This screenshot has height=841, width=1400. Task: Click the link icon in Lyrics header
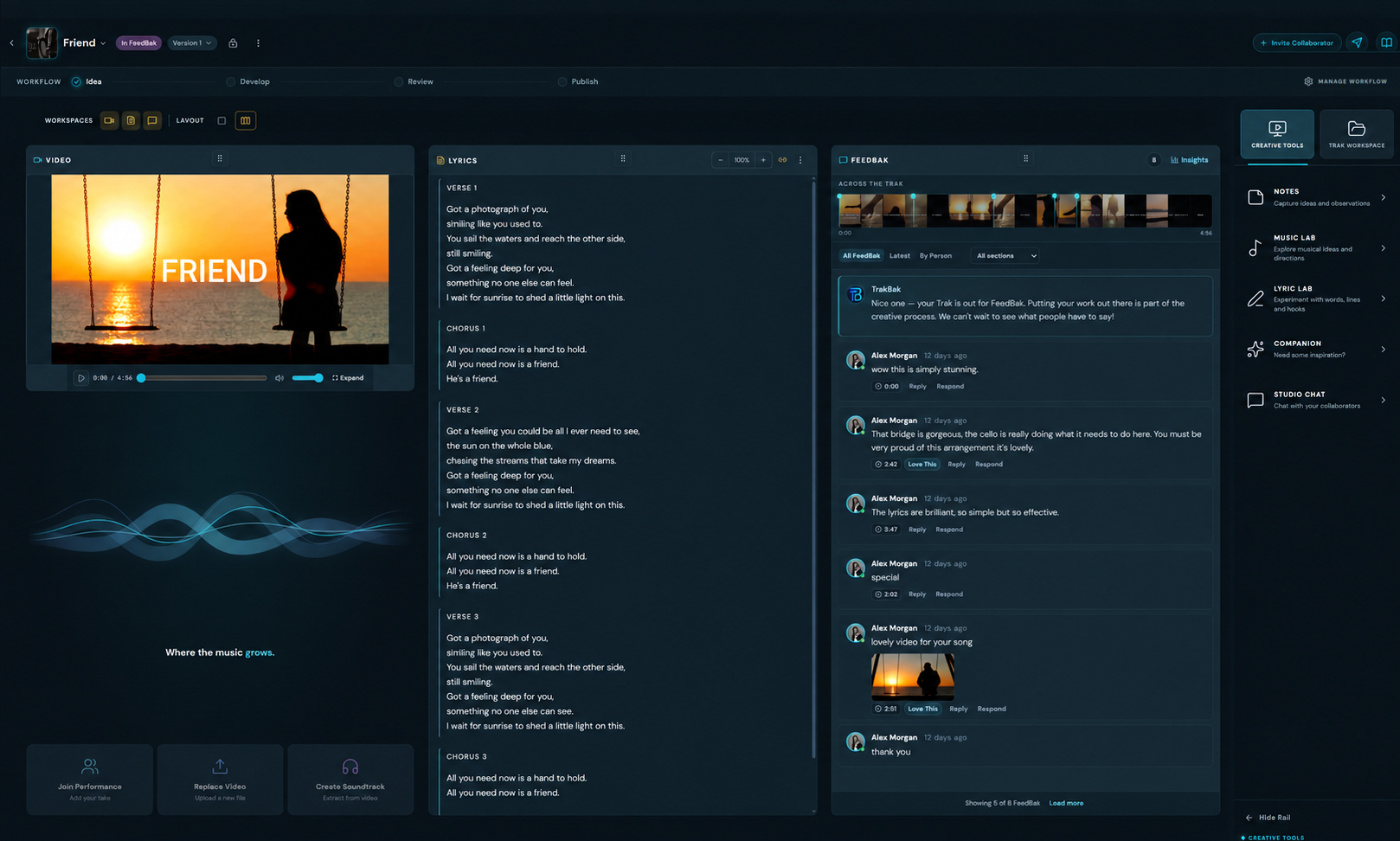coord(782,160)
